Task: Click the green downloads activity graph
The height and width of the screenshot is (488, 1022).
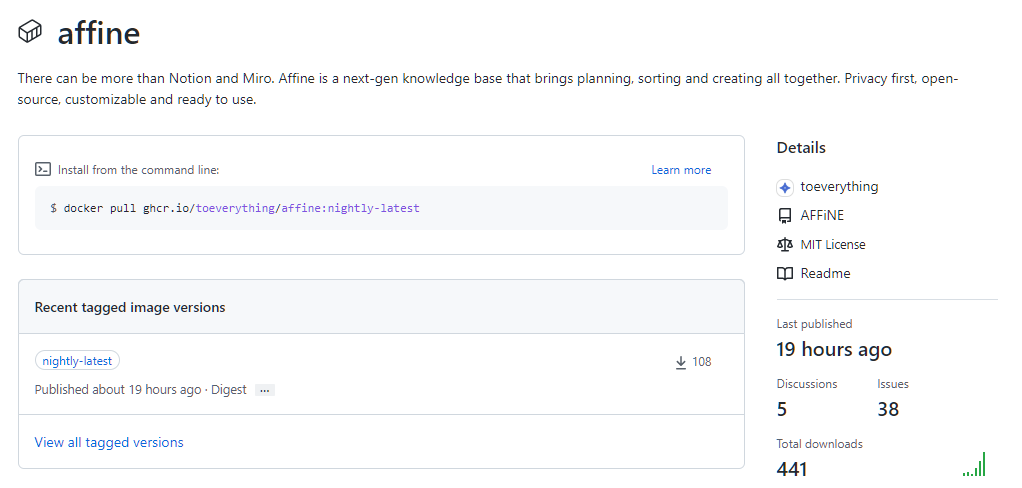Action: 974,465
